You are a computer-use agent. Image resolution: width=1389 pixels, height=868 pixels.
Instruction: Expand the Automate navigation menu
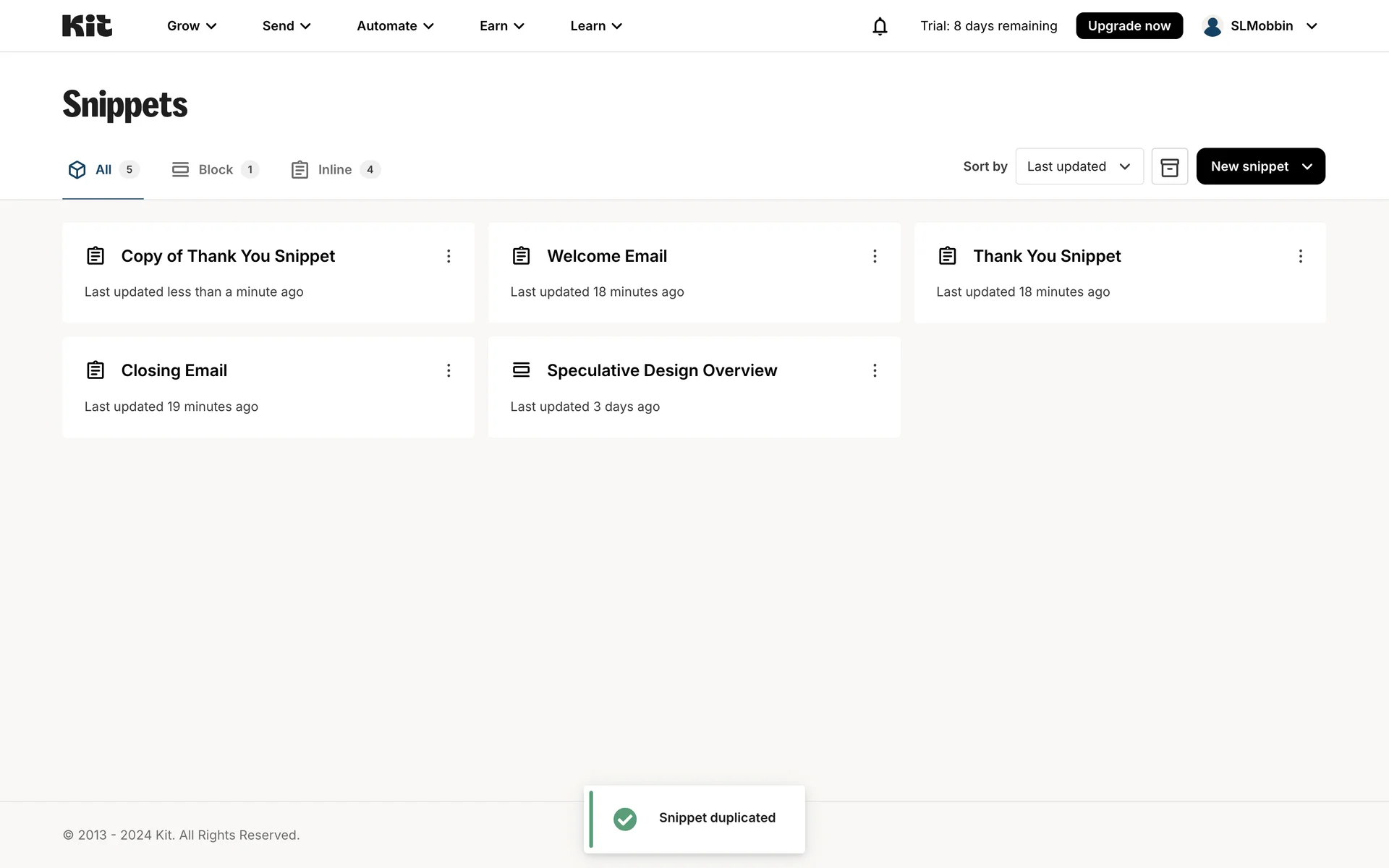(395, 26)
